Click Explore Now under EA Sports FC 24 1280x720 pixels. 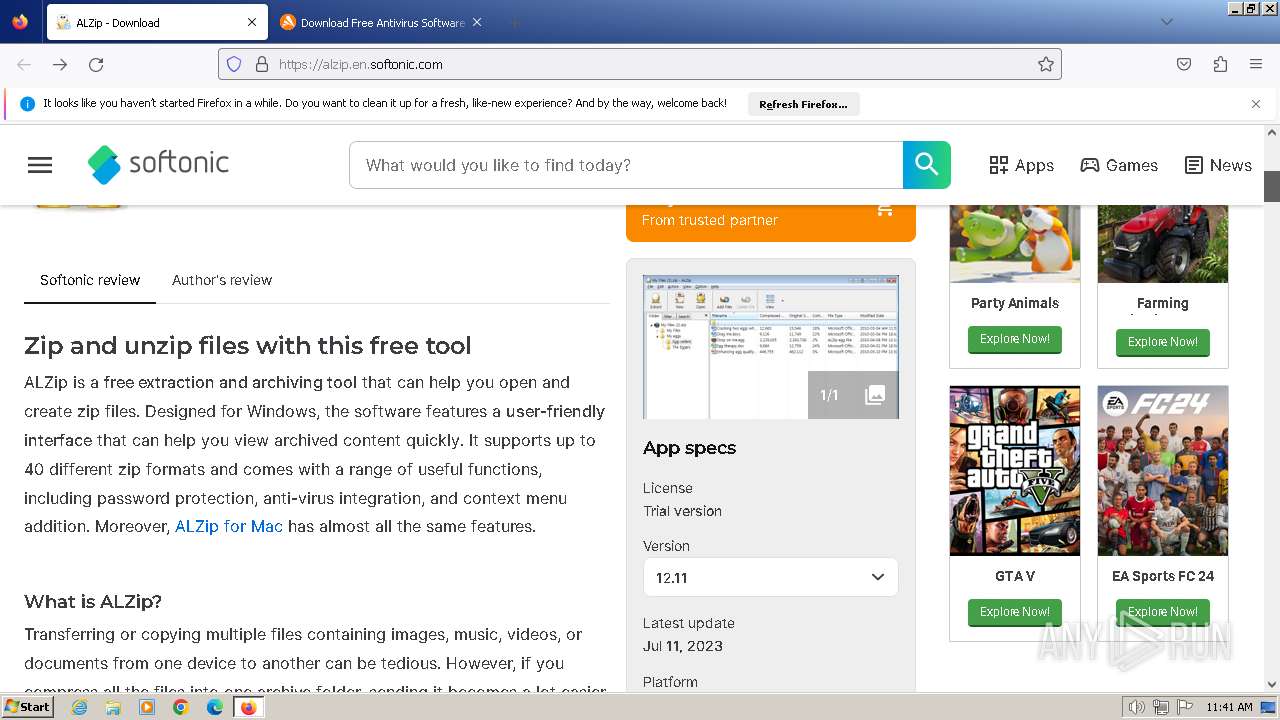pyautogui.click(x=1162, y=612)
